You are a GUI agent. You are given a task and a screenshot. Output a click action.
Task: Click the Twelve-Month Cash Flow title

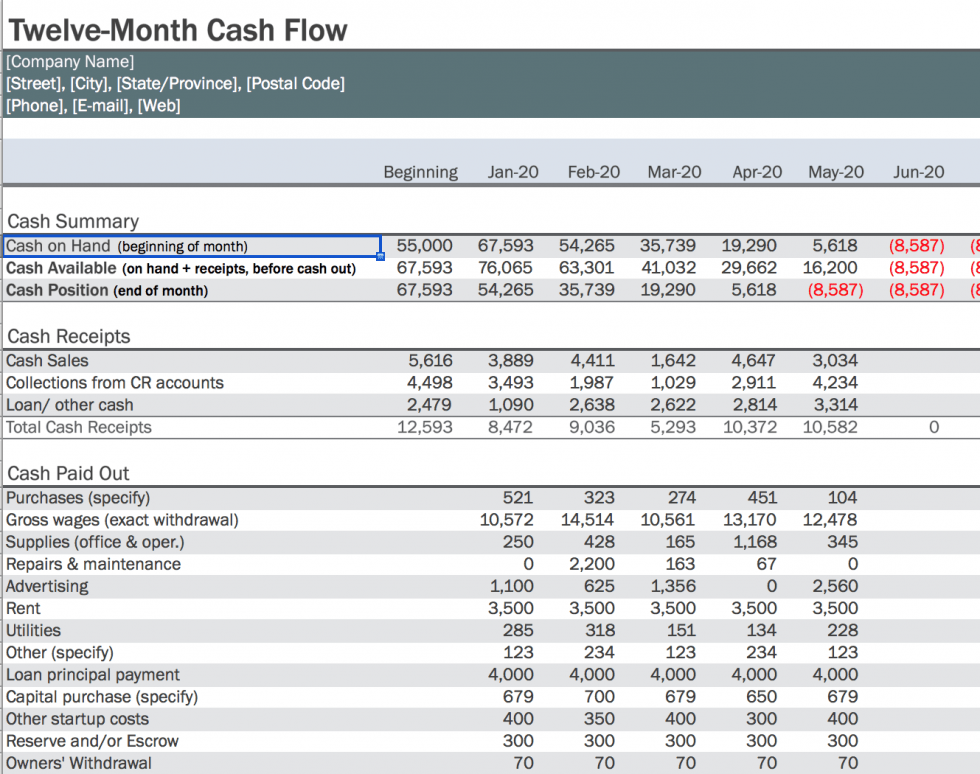(x=175, y=29)
